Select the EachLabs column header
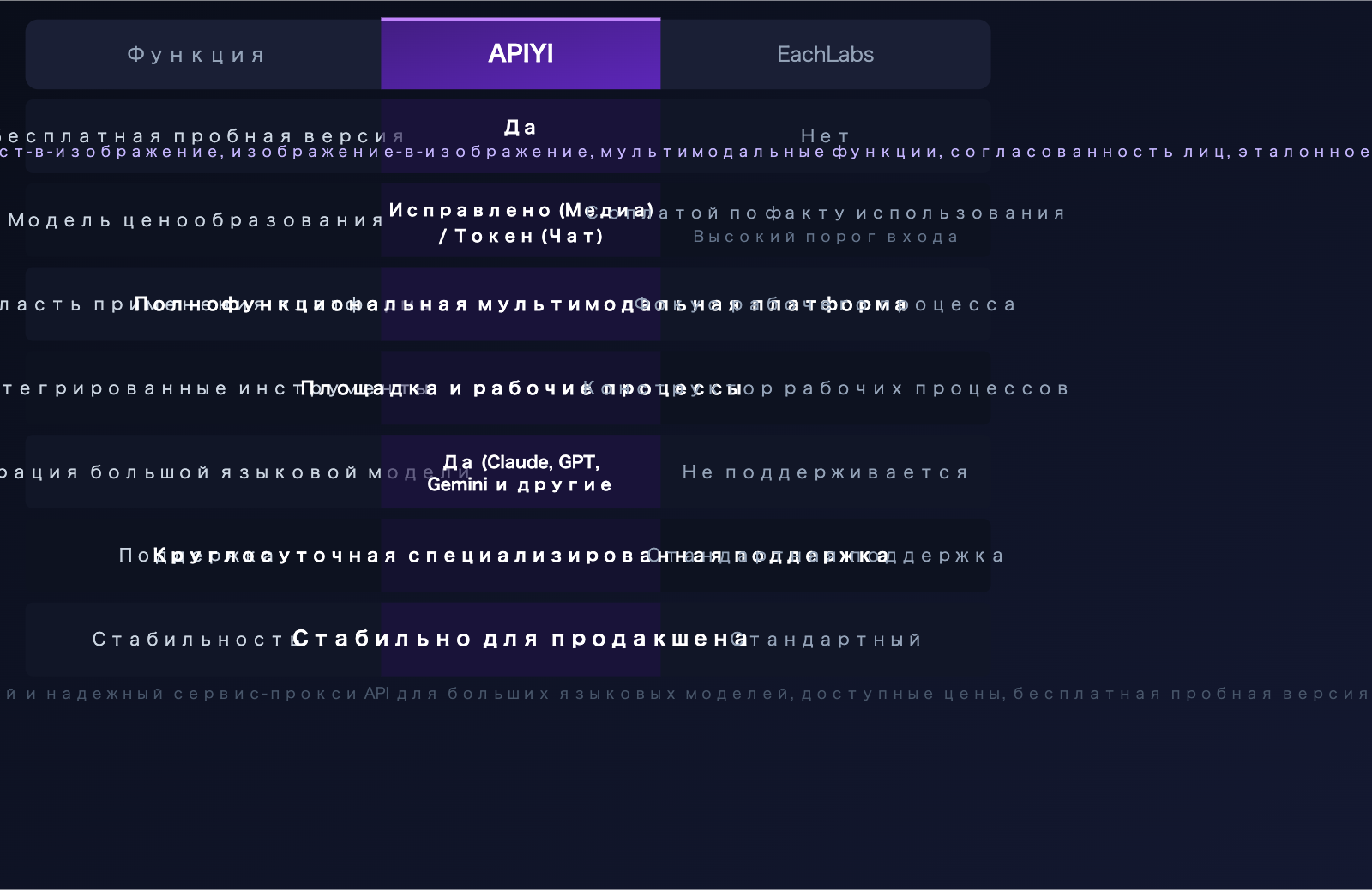The height and width of the screenshot is (890, 1372). click(825, 53)
